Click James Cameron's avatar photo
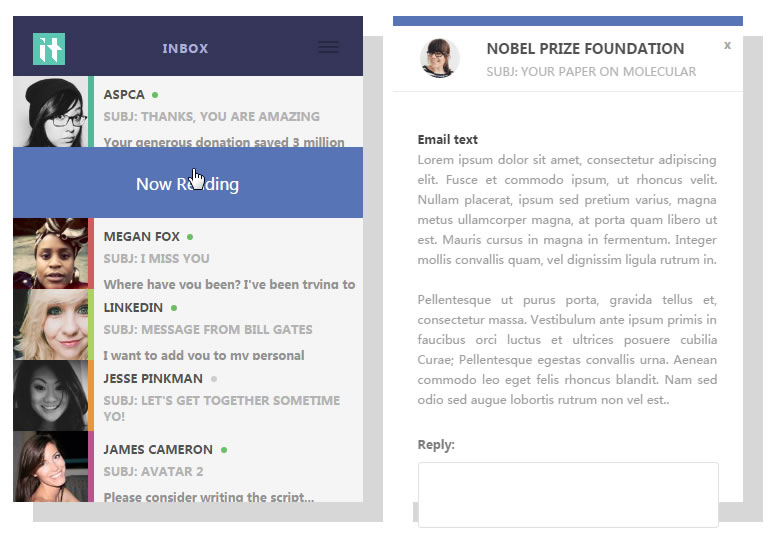 (x=50, y=466)
